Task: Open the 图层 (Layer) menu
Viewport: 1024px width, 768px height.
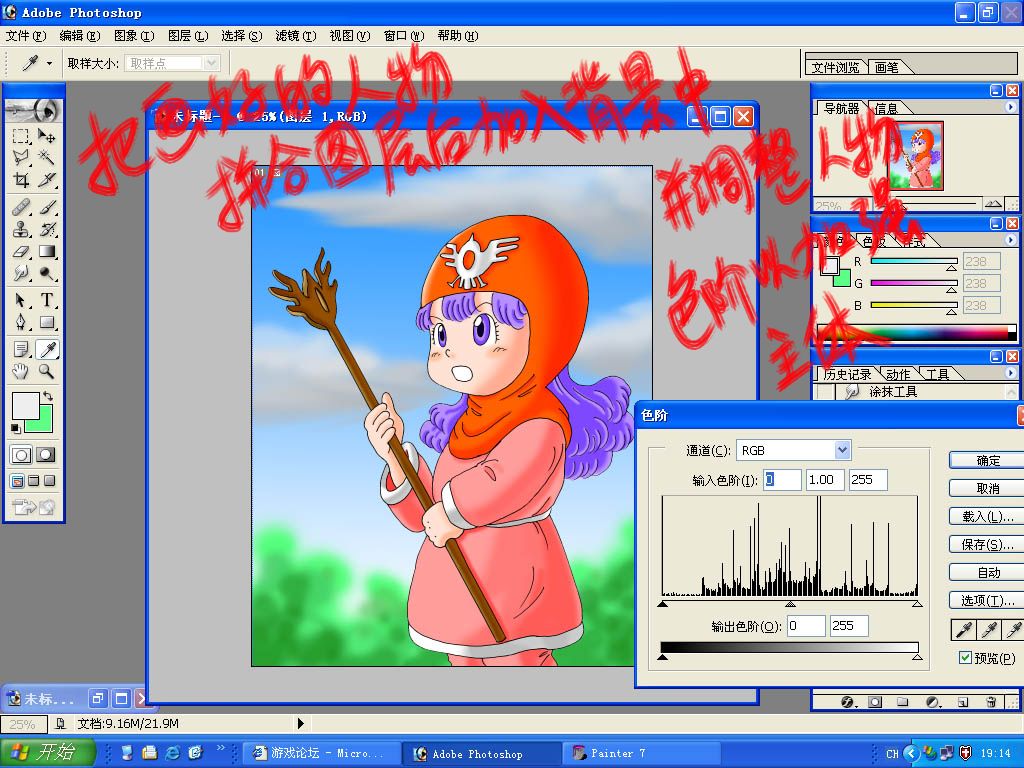Action: tap(188, 36)
